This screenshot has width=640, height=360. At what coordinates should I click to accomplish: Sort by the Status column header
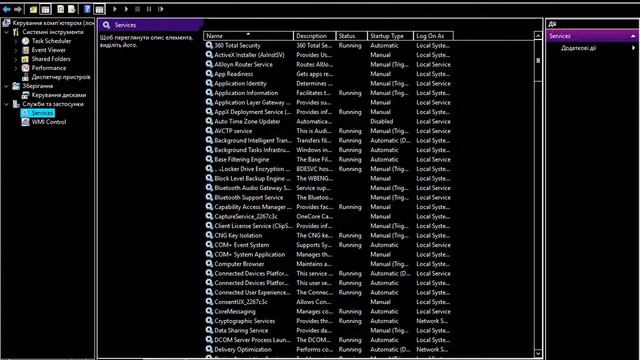pyautogui.click(x=351, y=36)
